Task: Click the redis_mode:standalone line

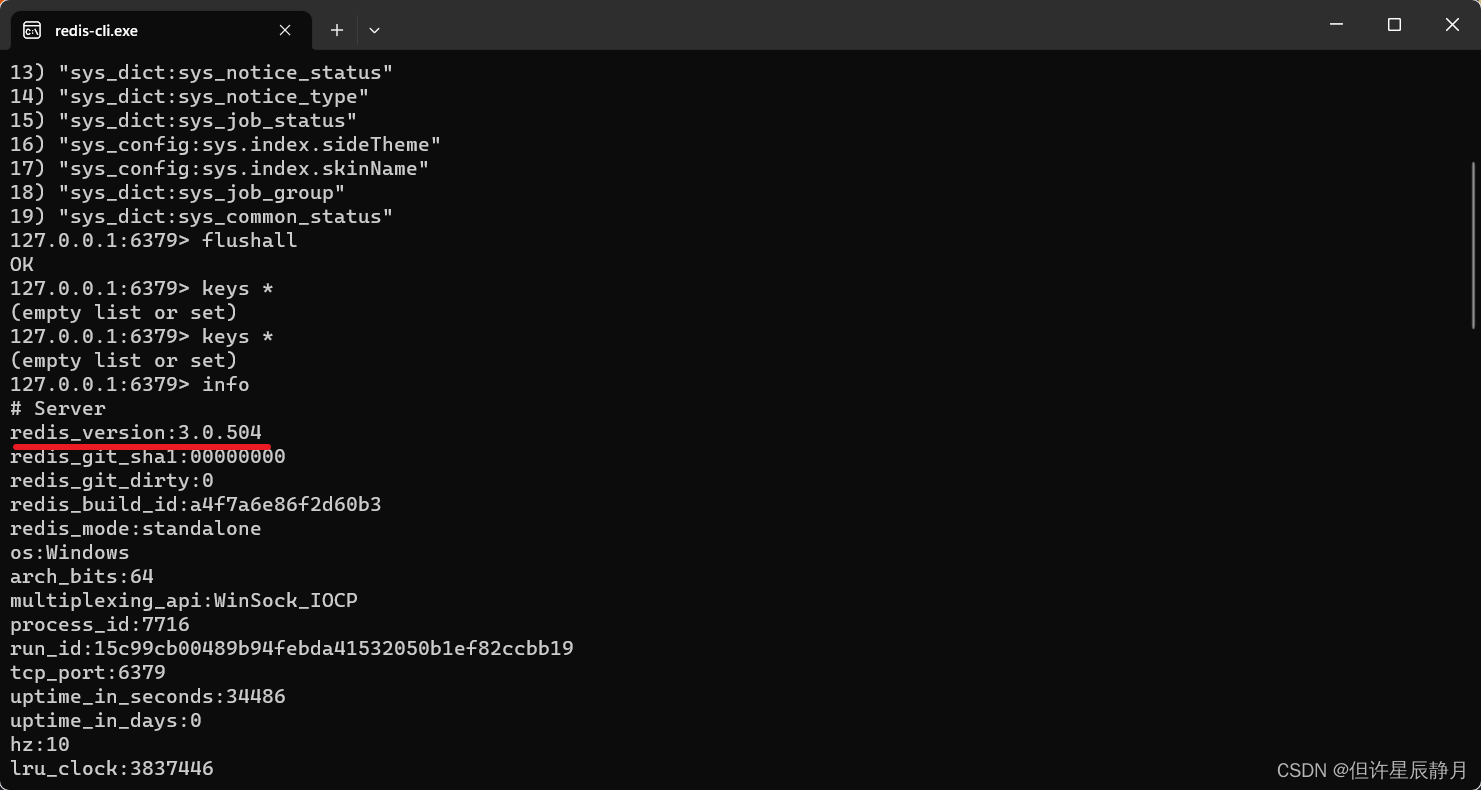Action: tap(136, 528)
